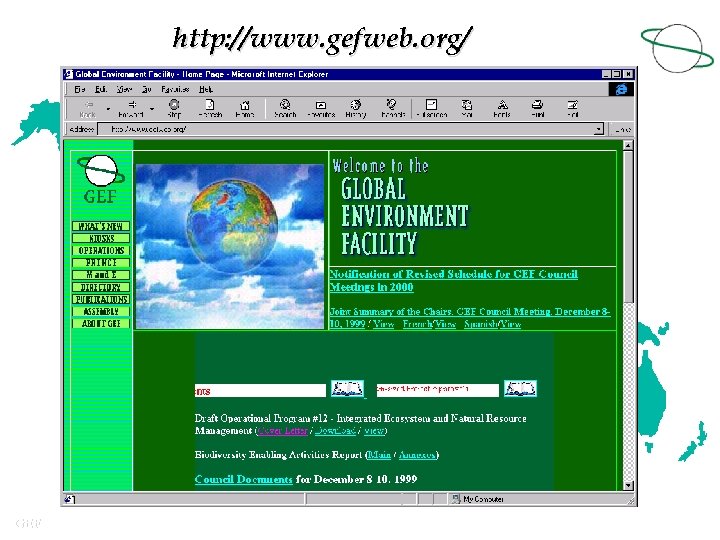720x540 pixels.
Task: Click the PUBLICATIONS sidebar button
Action: click(x=101, y=299)
